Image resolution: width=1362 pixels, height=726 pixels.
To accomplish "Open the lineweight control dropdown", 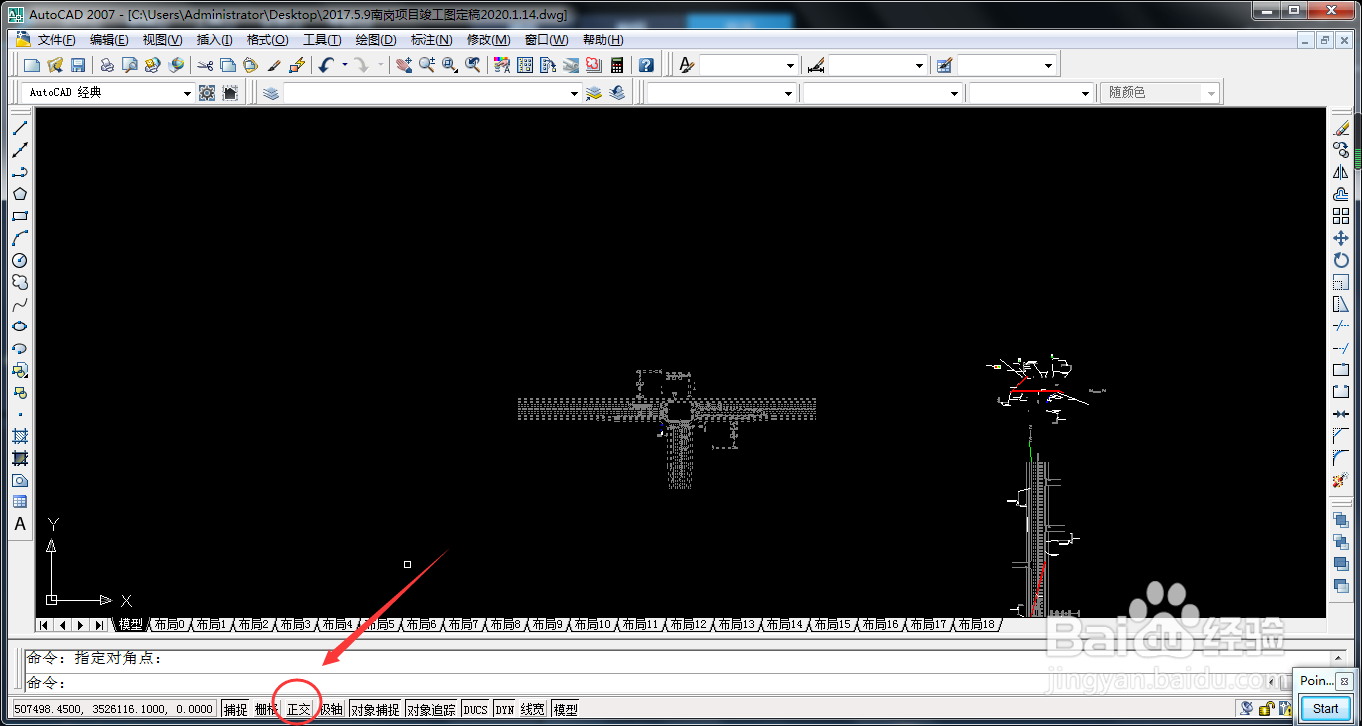I will 1086,93.
